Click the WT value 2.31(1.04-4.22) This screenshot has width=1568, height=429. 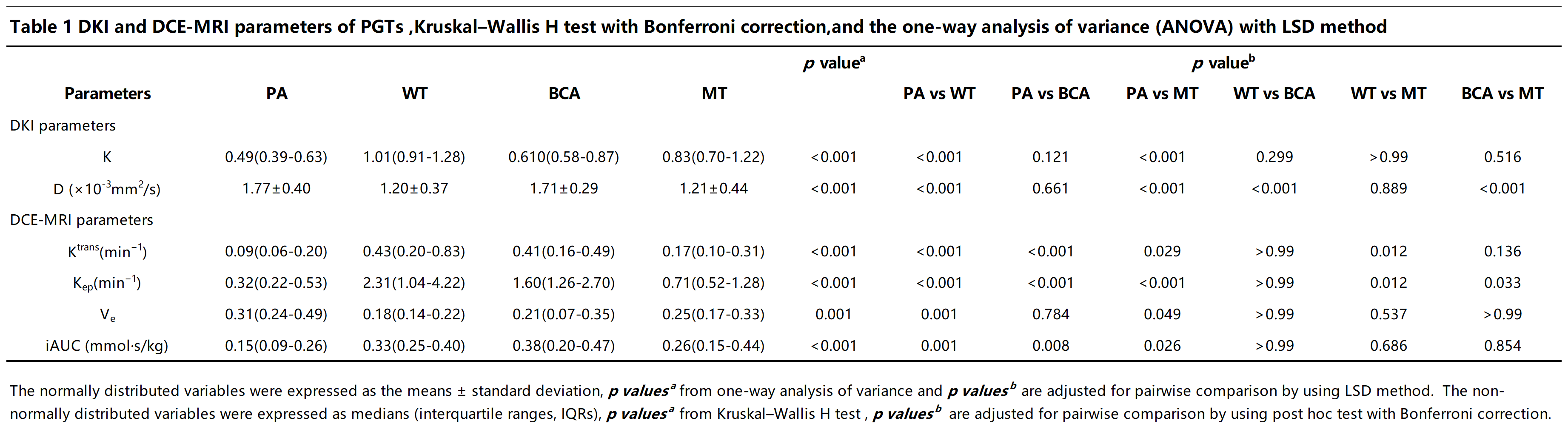414,283
